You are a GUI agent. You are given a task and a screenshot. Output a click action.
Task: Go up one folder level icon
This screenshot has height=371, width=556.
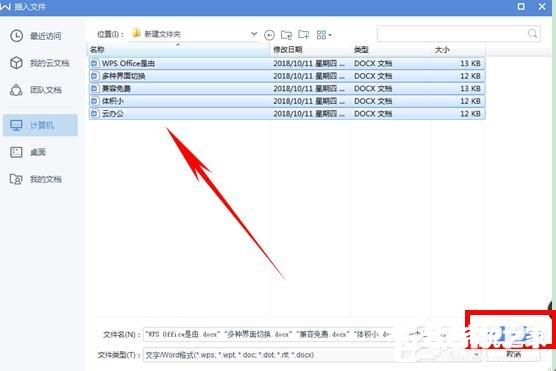(x=286, y=35)
